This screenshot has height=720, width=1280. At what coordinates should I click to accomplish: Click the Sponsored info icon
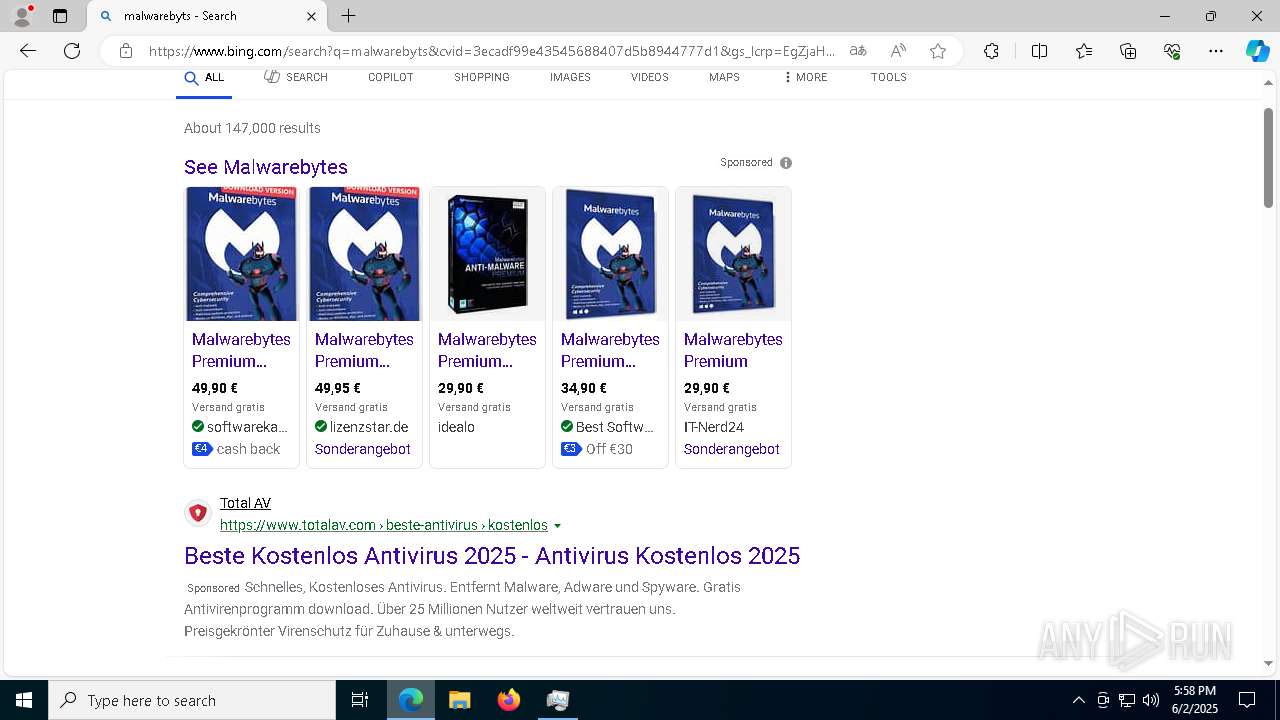click(786, 163)
